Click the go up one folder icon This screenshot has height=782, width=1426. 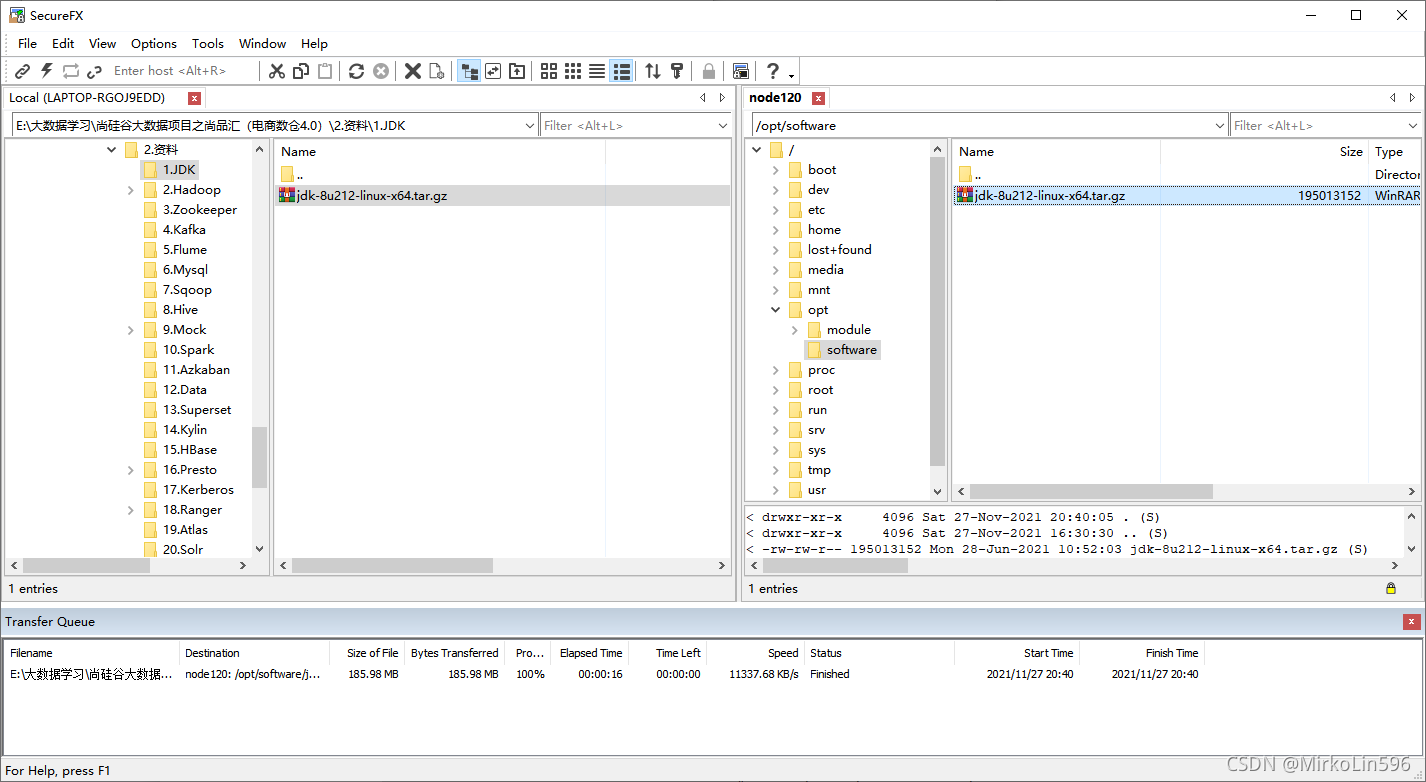(x=517, y=71)
